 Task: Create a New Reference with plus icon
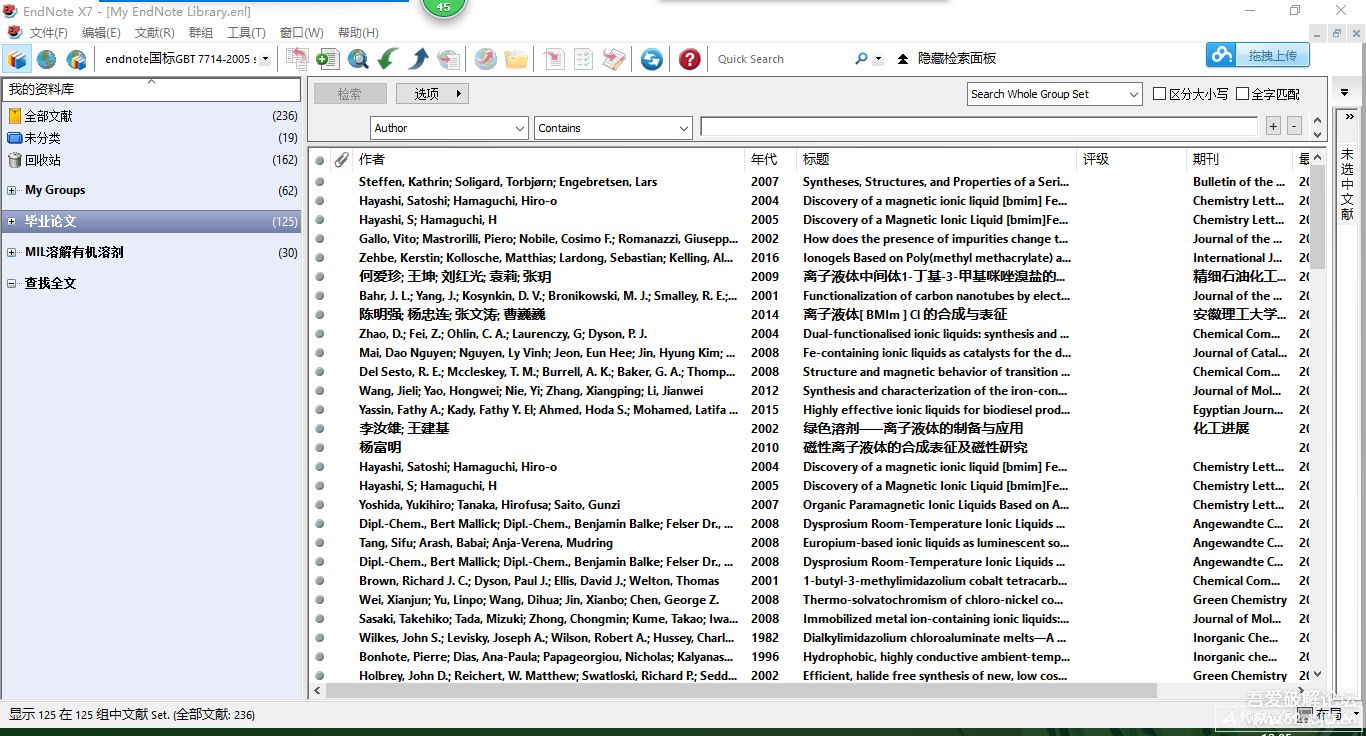[327, 60]
